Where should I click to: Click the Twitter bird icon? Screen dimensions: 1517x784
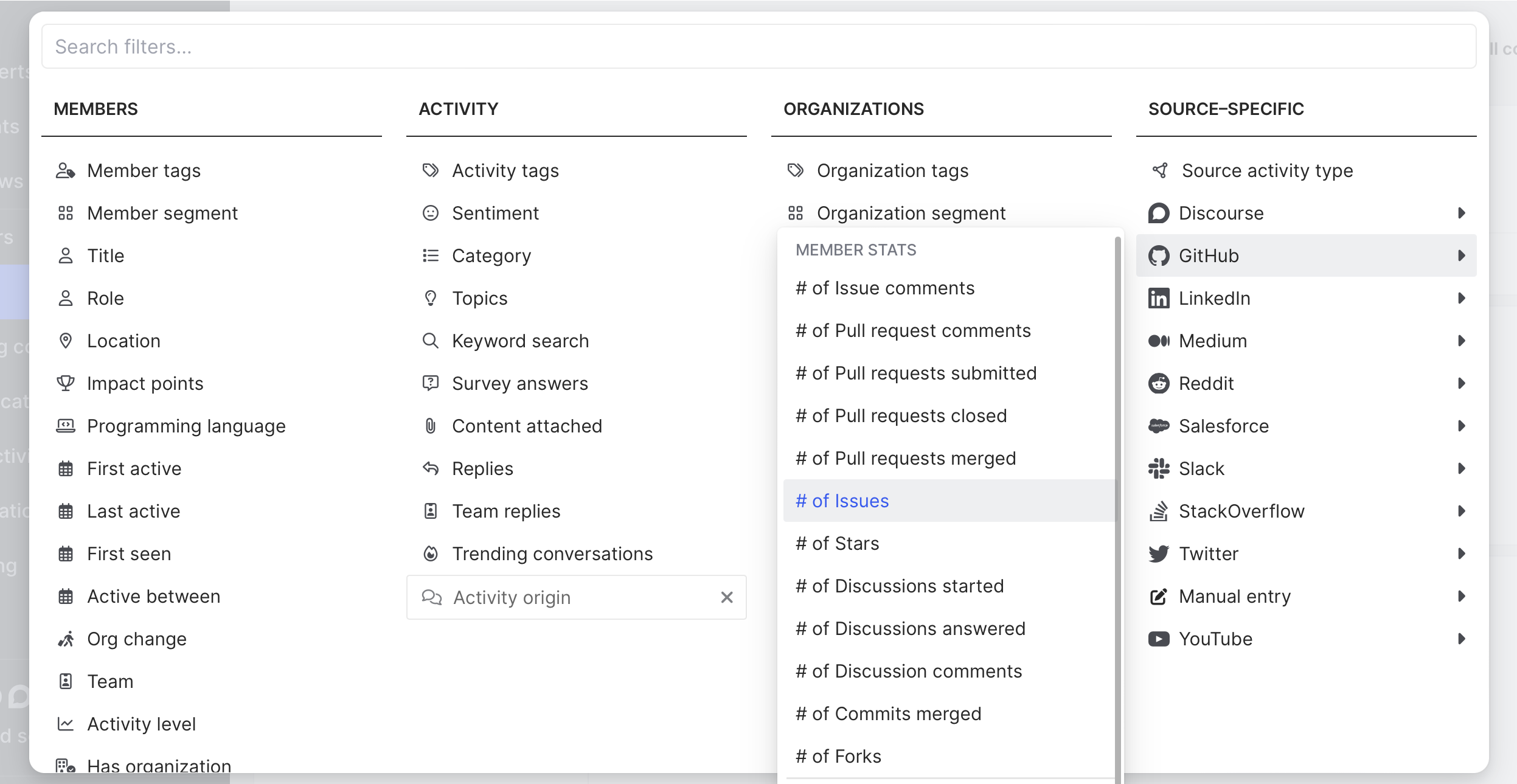1158,554
